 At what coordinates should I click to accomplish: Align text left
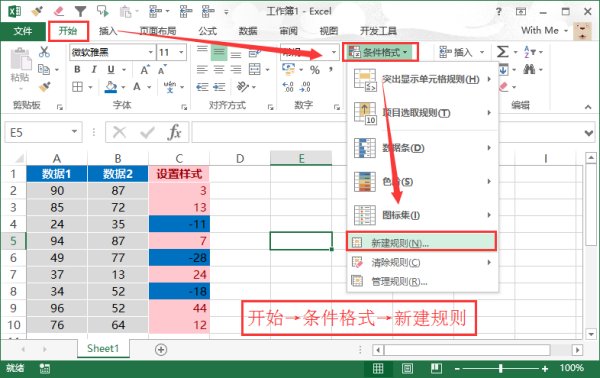pos(202,70)
